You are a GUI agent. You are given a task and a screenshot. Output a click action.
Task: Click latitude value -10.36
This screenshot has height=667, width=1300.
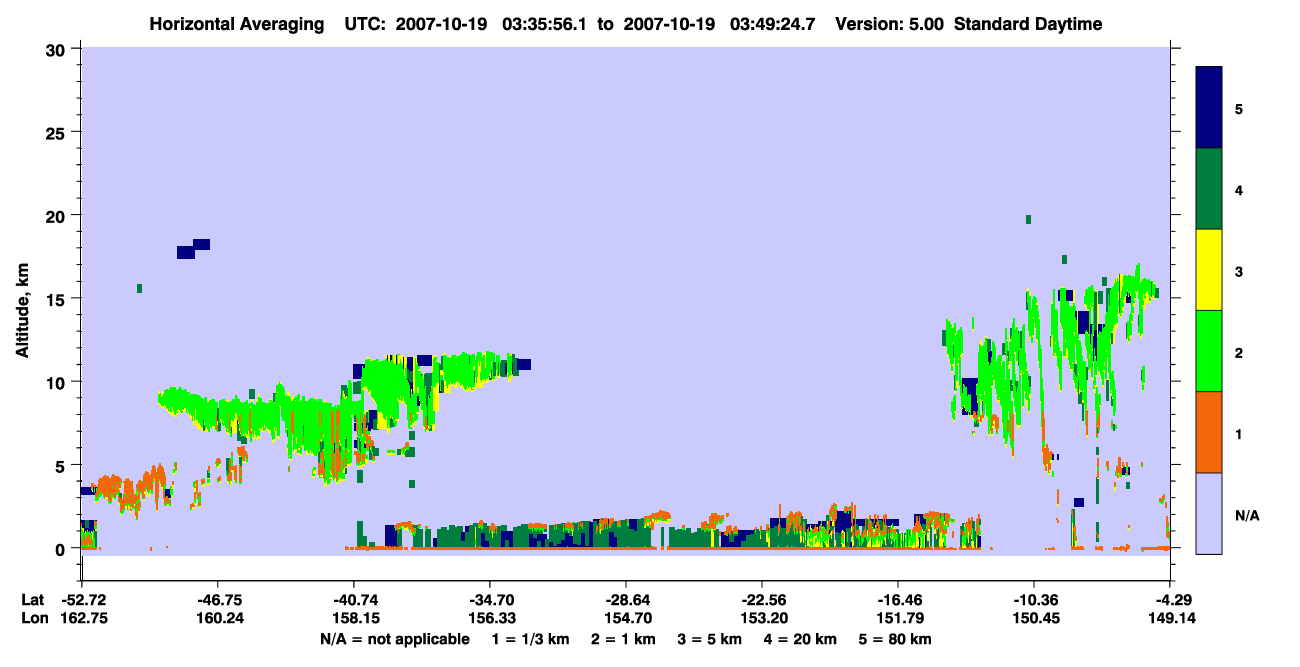tap(1033, 600)
